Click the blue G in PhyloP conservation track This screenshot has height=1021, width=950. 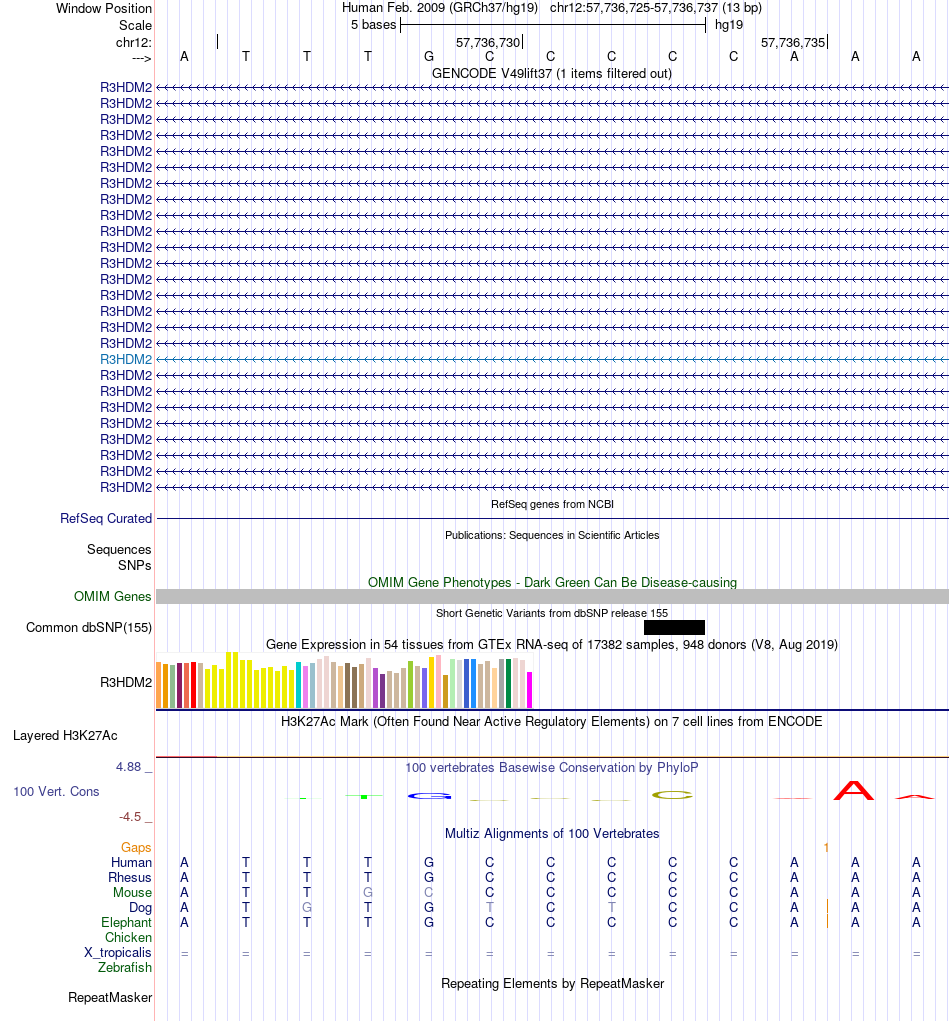[x=429, y=796]
